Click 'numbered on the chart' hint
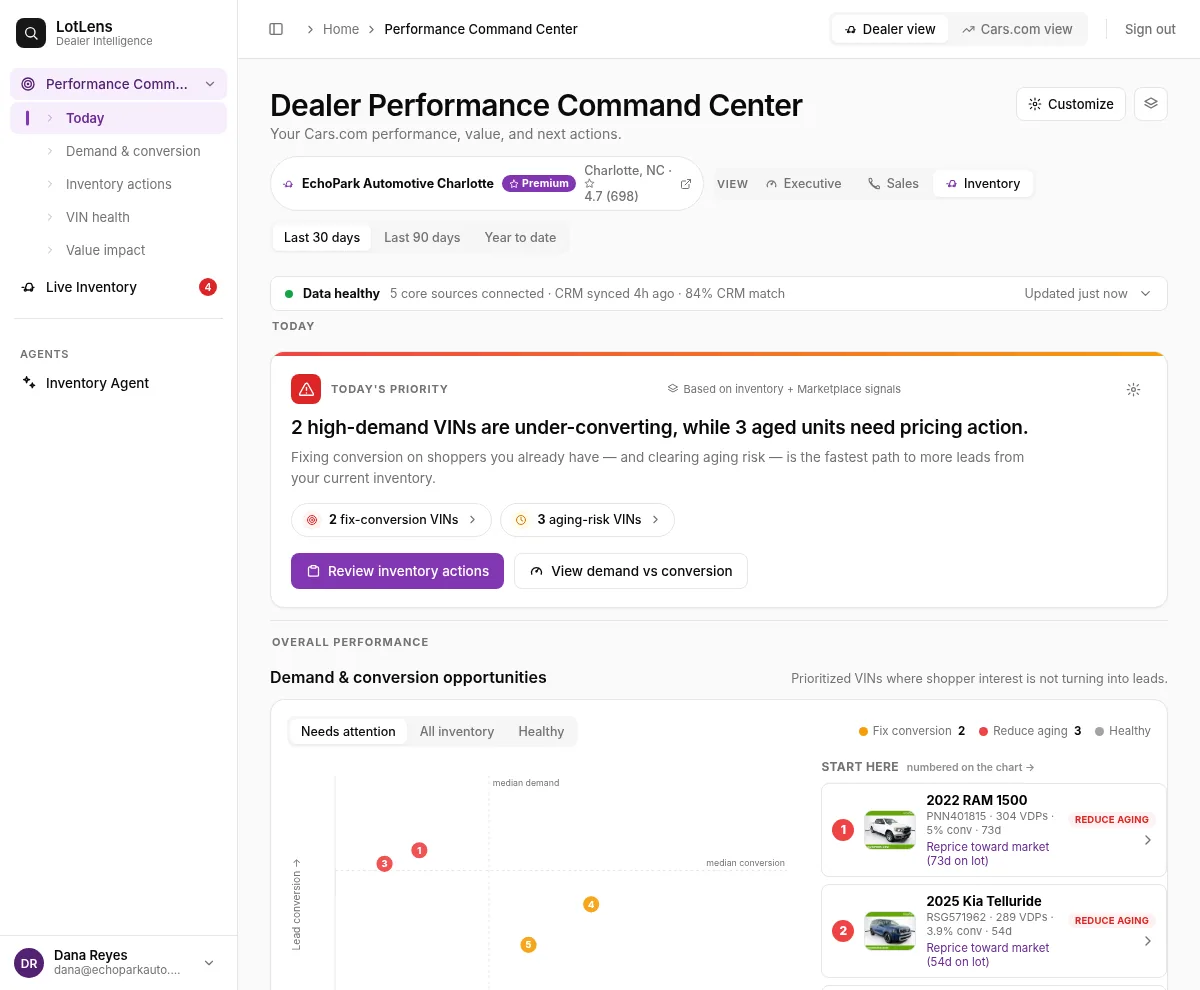Viewport: 1200px width, 990px height. pyautogui.click(x=970, y=767)
